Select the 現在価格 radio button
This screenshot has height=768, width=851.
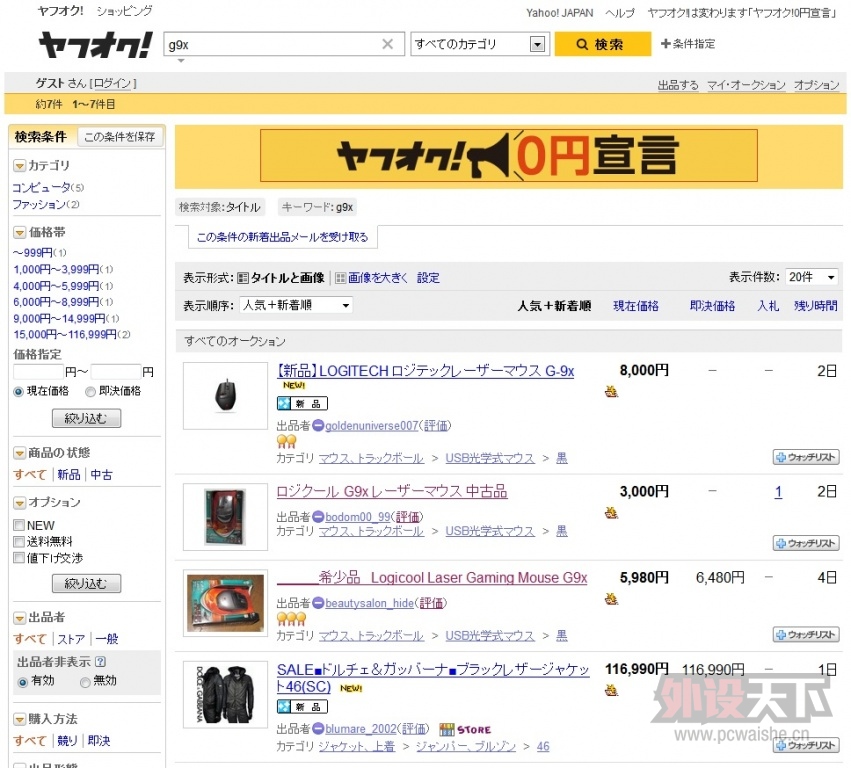[x=18, y=391]
